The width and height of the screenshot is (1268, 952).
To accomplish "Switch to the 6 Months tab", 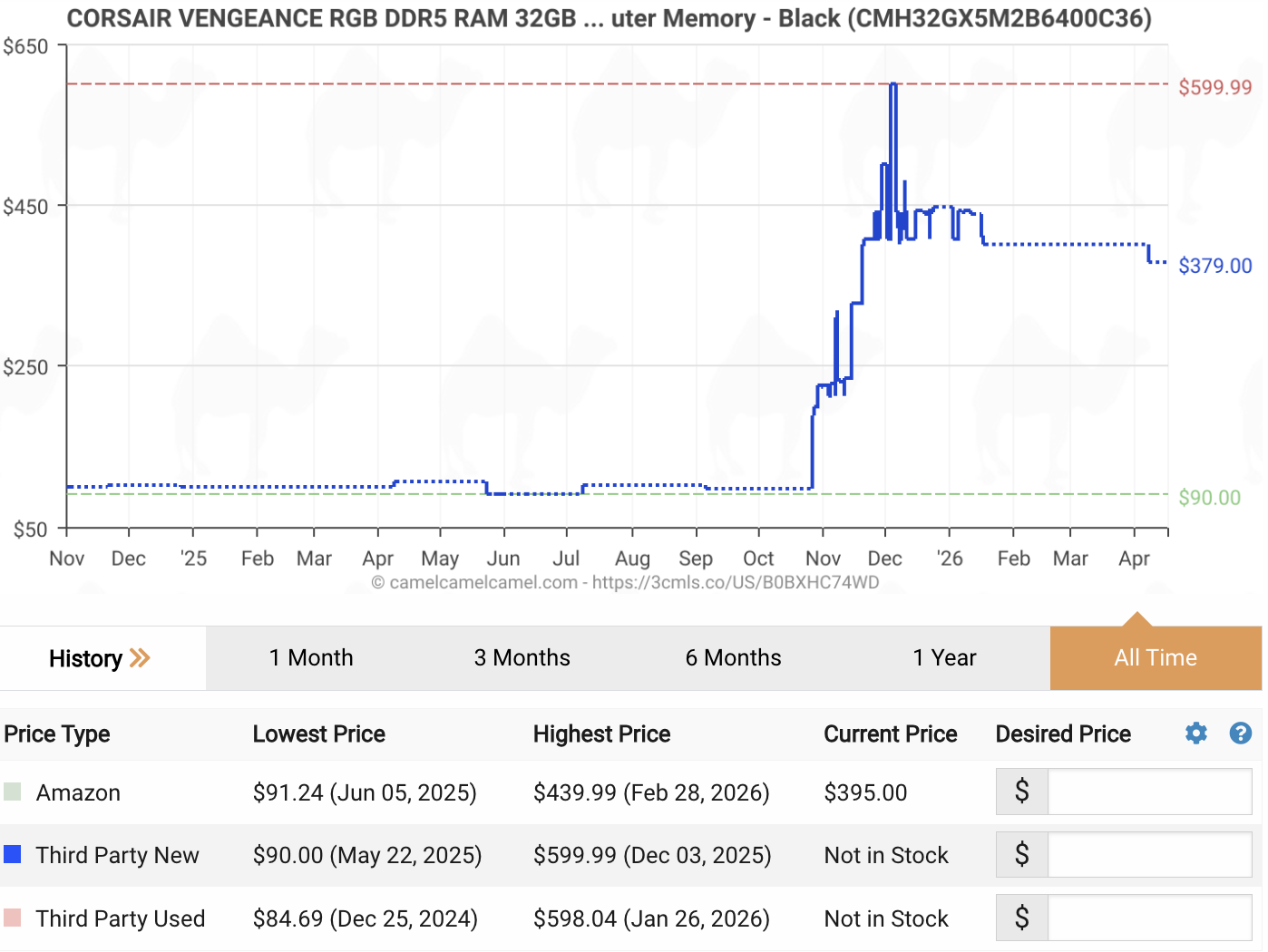I will pyautogui.click(x=733, y=657).
